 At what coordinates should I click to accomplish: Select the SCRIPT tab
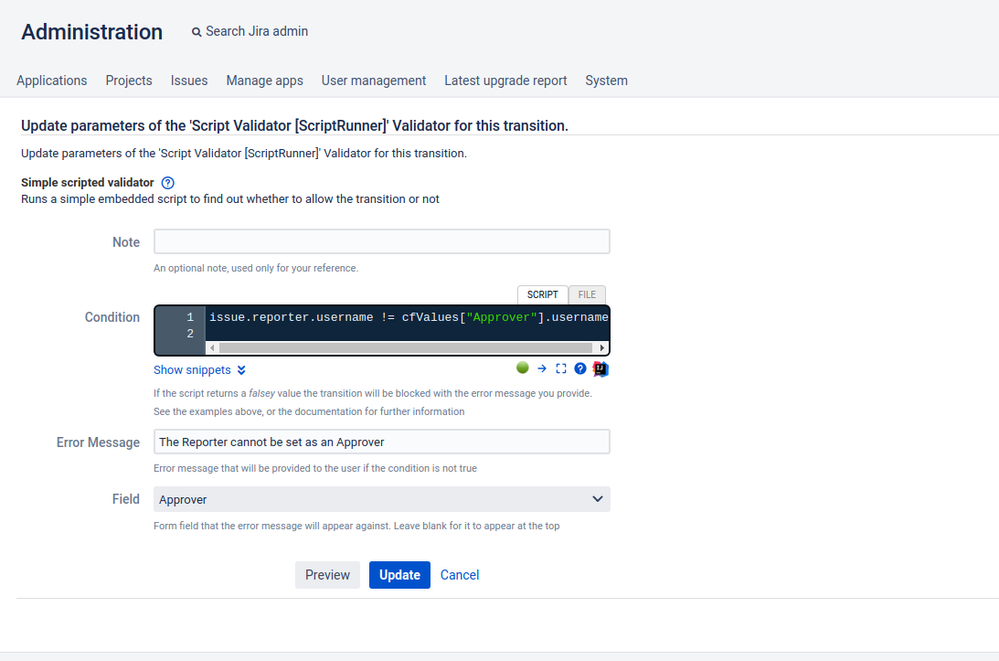pyautogui.click(x=542, y=294)
